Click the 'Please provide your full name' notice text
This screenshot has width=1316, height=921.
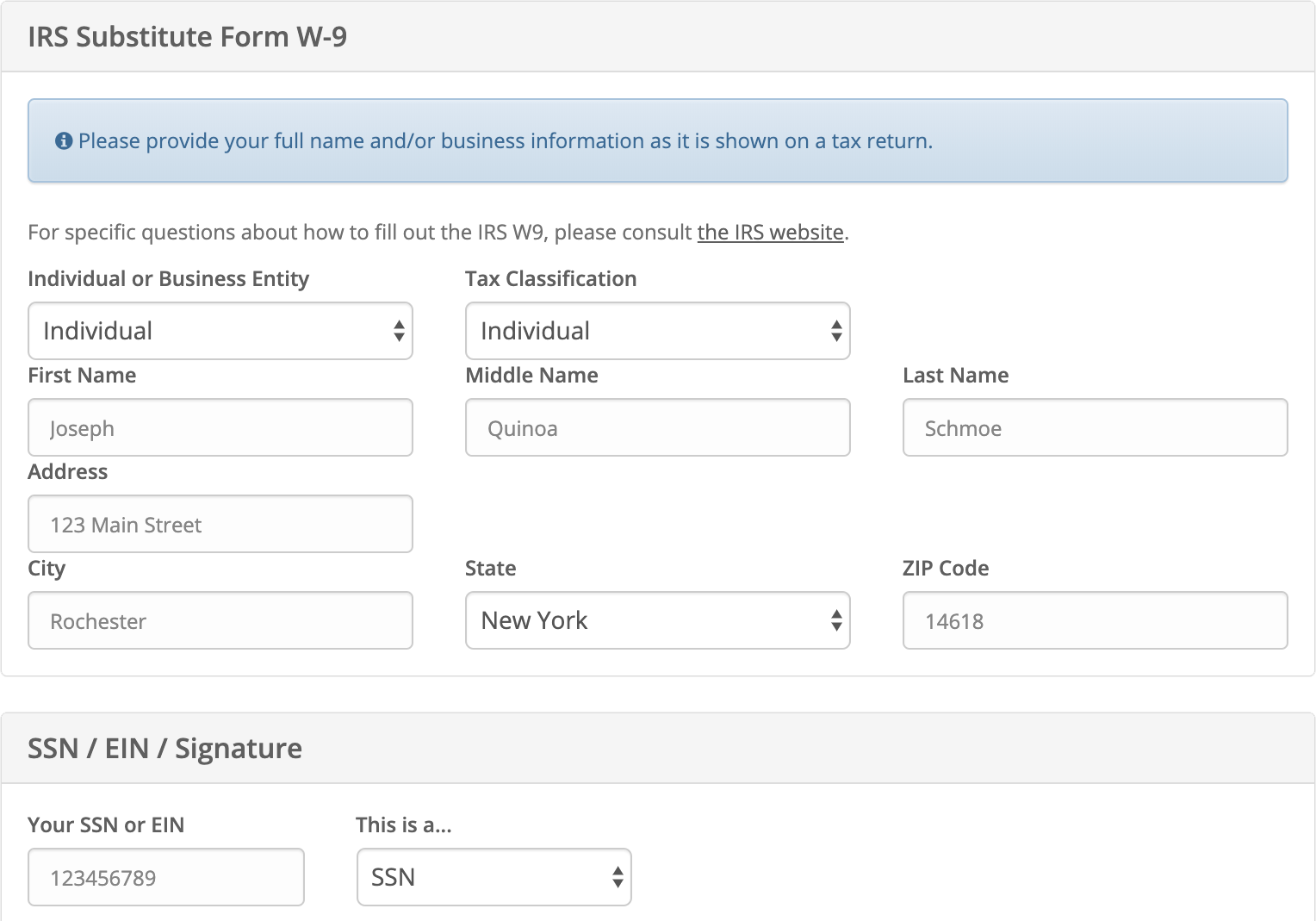pyautogui.click(x=506, y=141)
